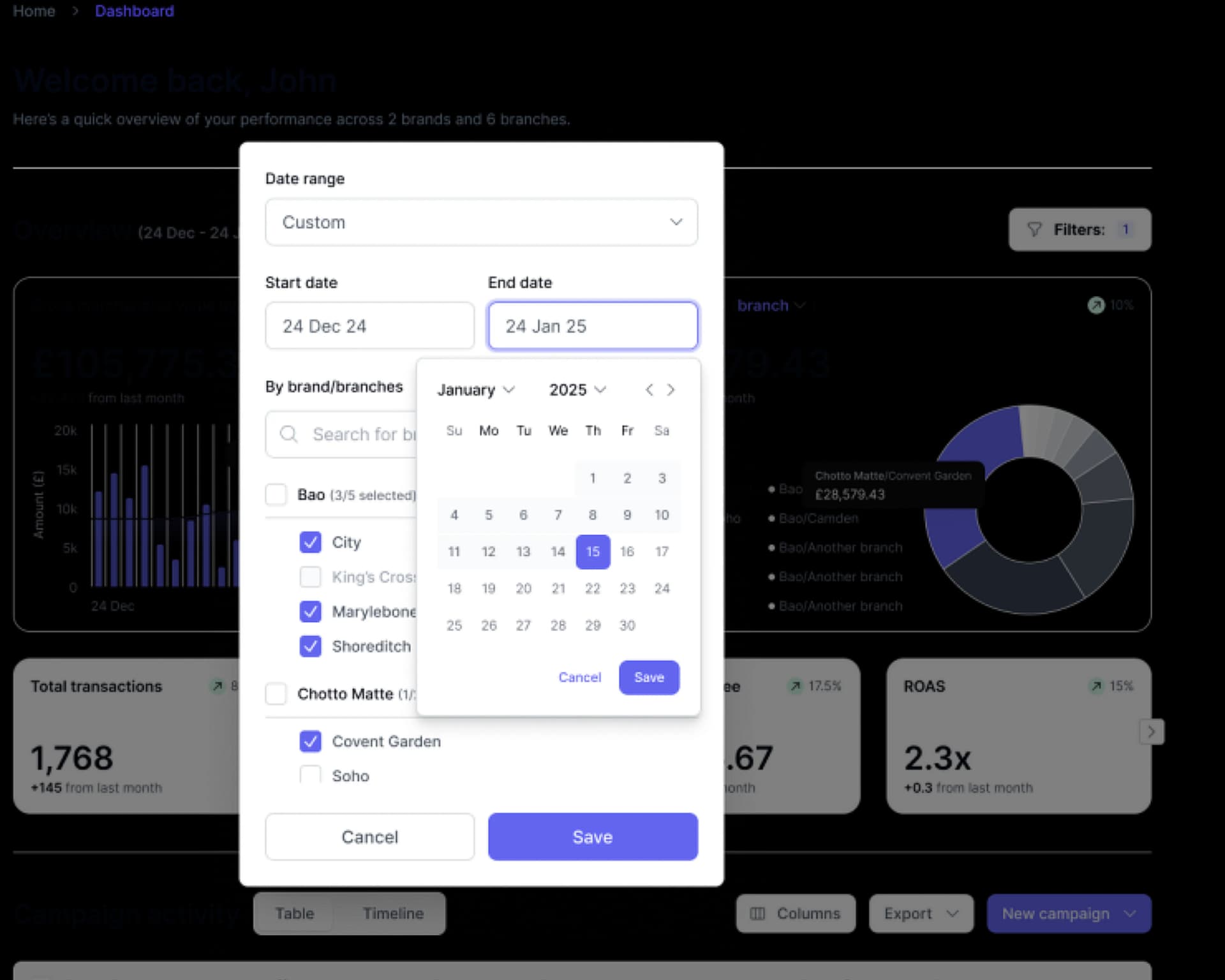Screen dimensions: 1225x980
Task: Enable the Soho branch checkbox
Action: click(x=310, y=775)
